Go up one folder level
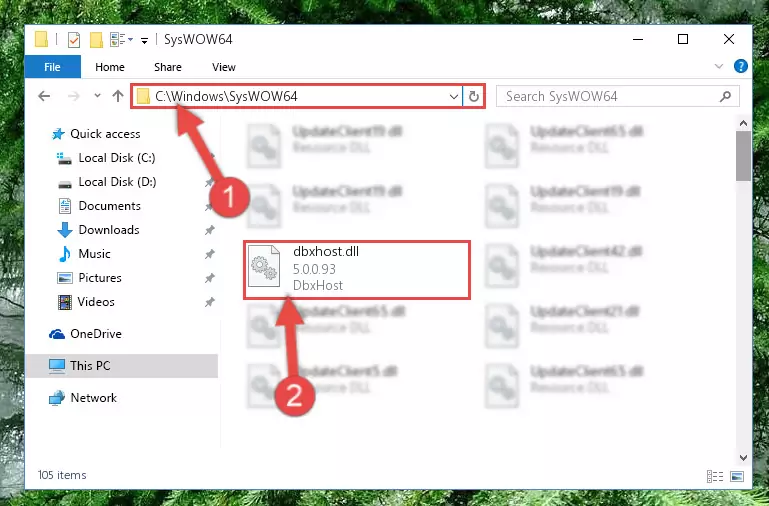Viewport: 769px width, 506px height. pyautogui.click(x=118, y=96)
